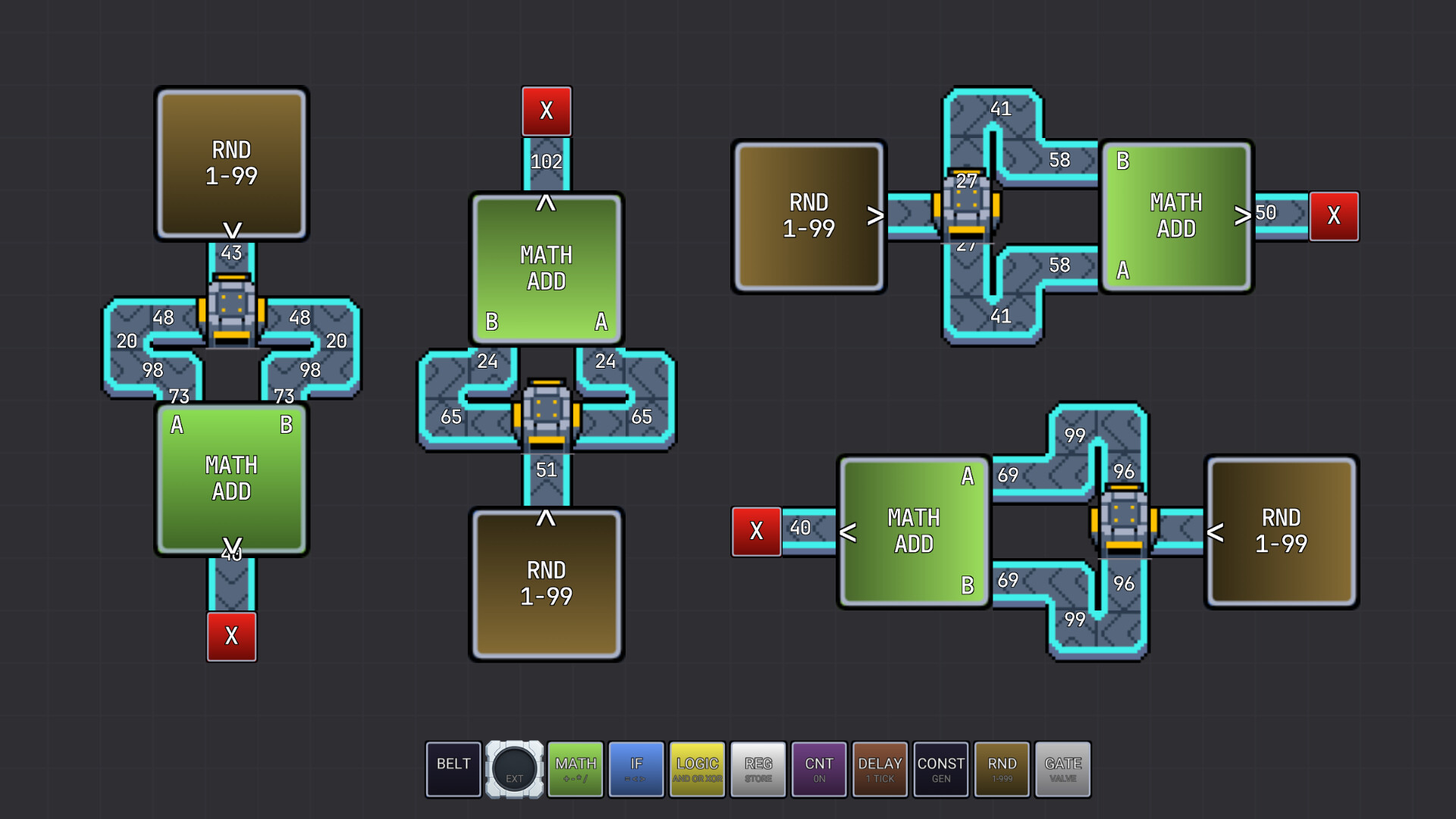Select the CONST generator tool
The image size is (1456, 819).
(x=940, y=769)
